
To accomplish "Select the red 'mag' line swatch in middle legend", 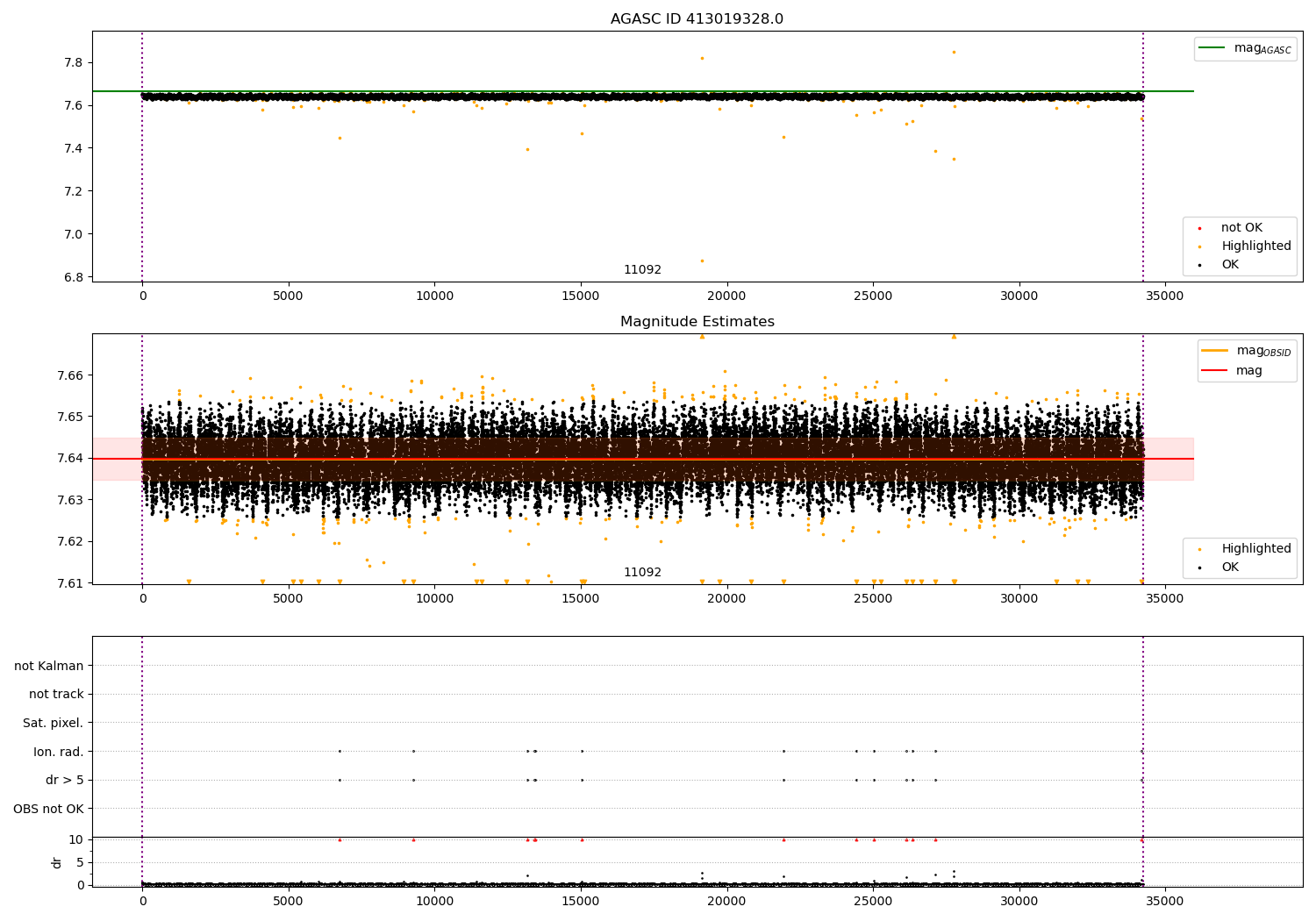I will tap(1215, 370).
